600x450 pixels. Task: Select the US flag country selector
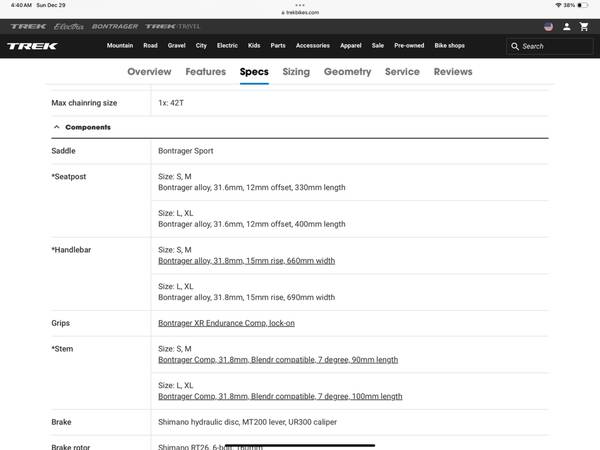pyautogui.click(x=548, y=26)
